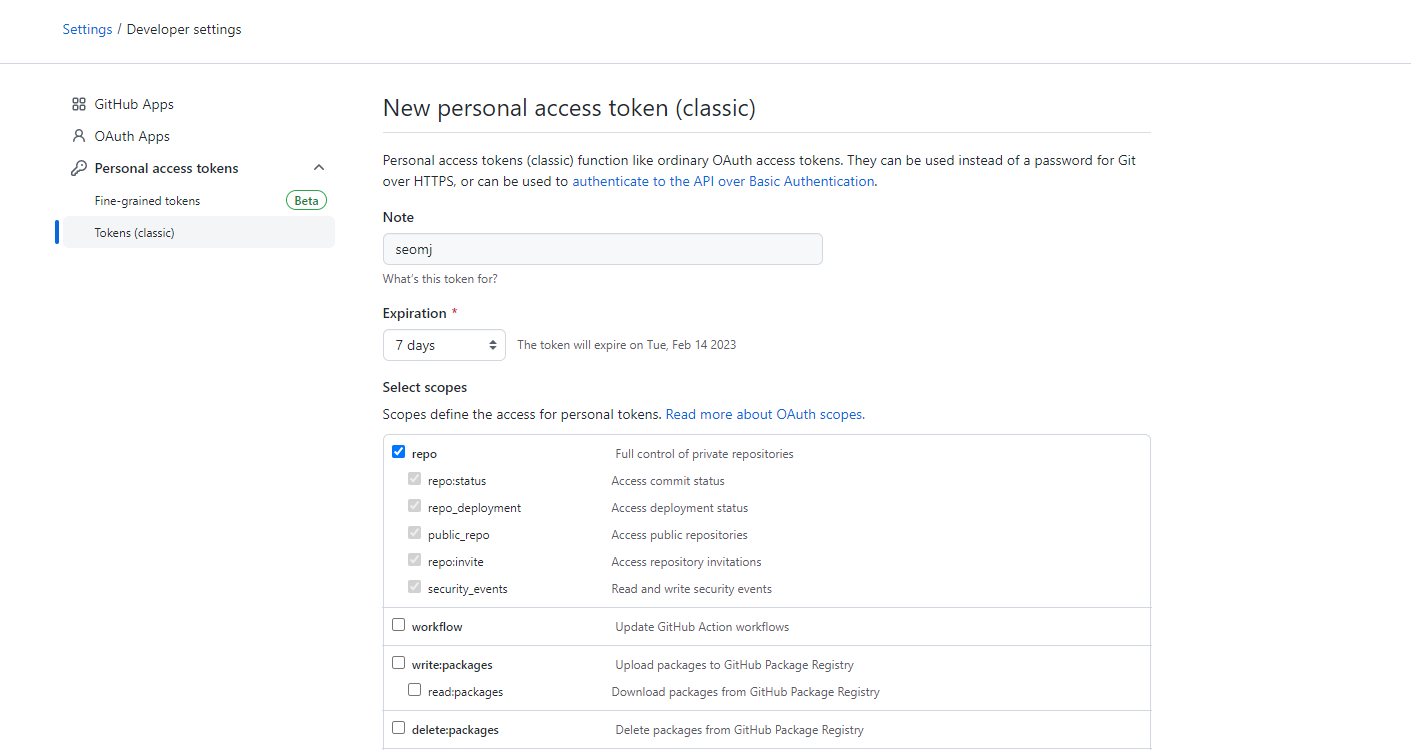Enable the write:packages scope checkbox

[x=399, y=663]
